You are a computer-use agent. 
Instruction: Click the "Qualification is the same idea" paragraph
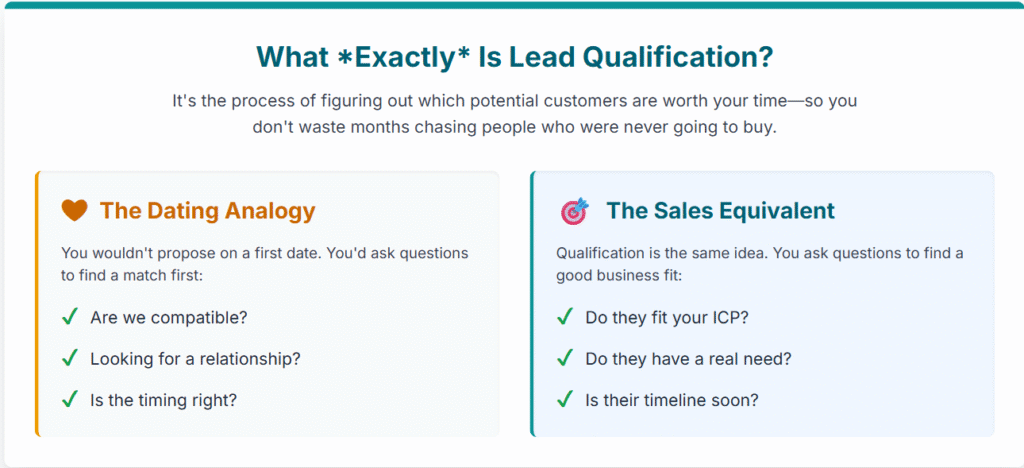coord(759,264)
